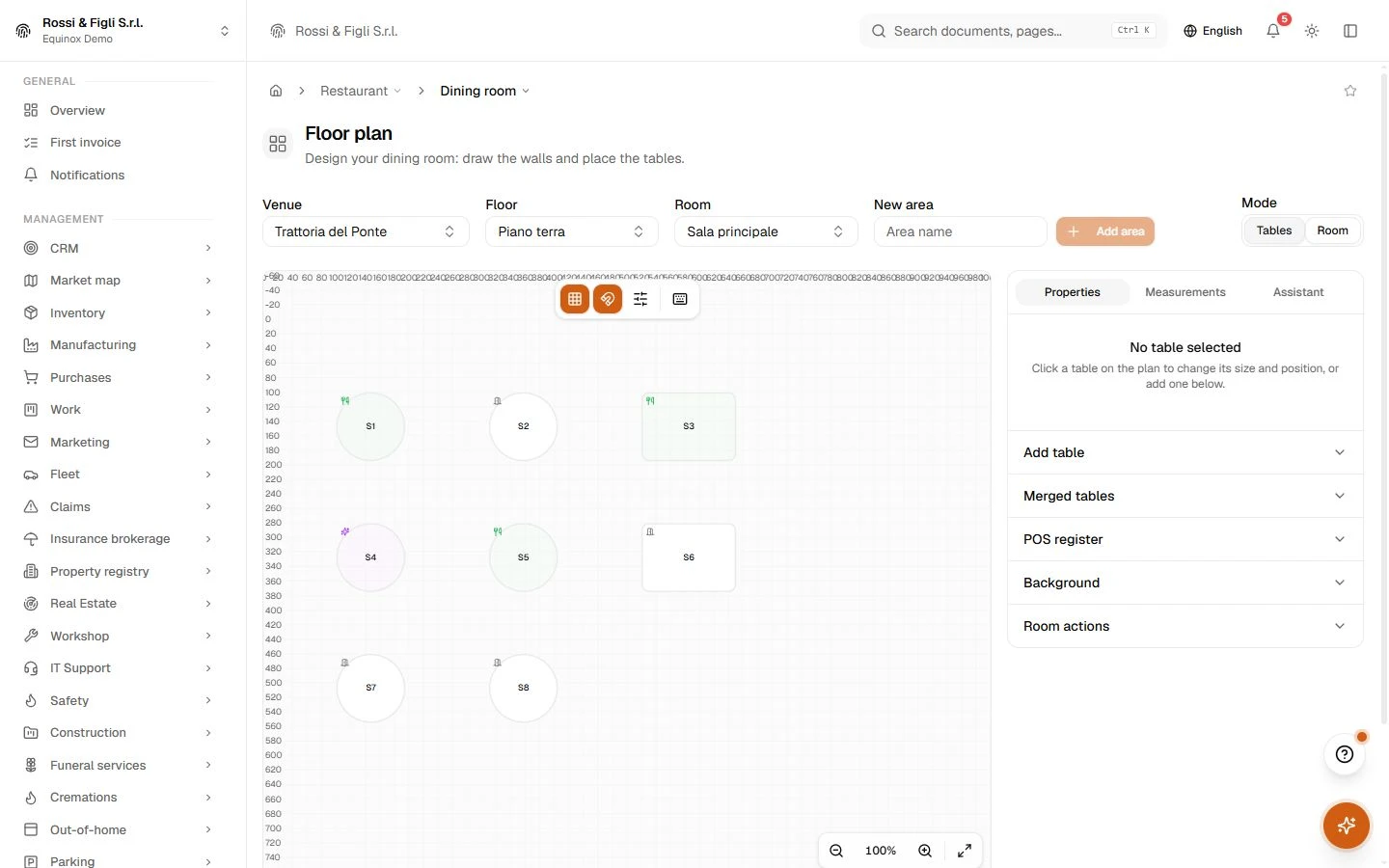This screenshot has height=868, width=1389.
Task: Open the Venue dropdown Trattoria del Ponte
Action: (366, 231)
